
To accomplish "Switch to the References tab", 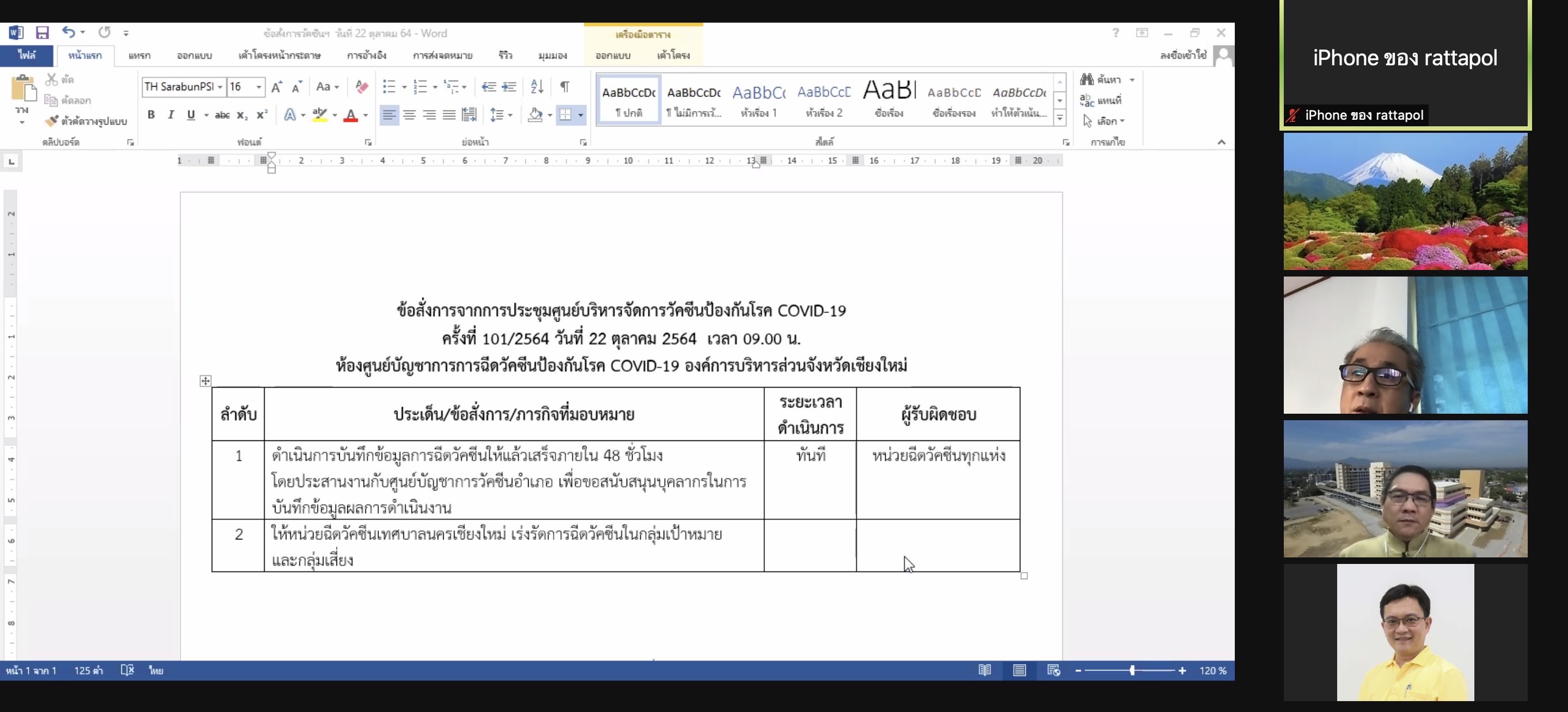I will tap(366, 56).
